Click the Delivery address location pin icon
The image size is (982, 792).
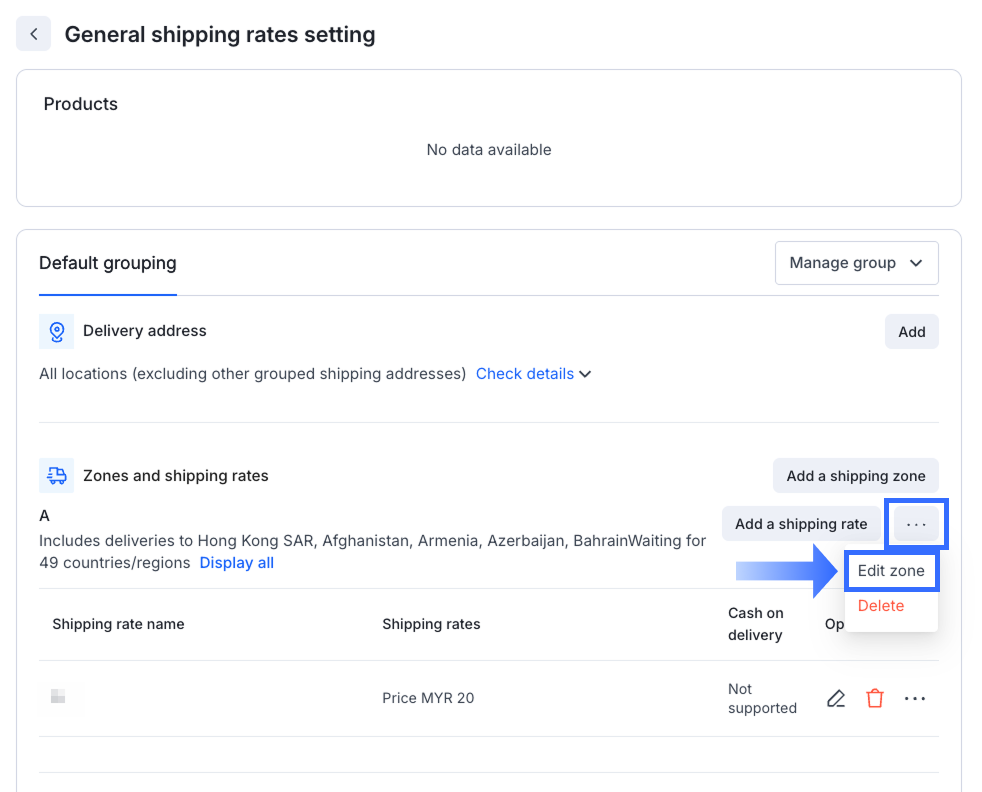tap(56, 331)
